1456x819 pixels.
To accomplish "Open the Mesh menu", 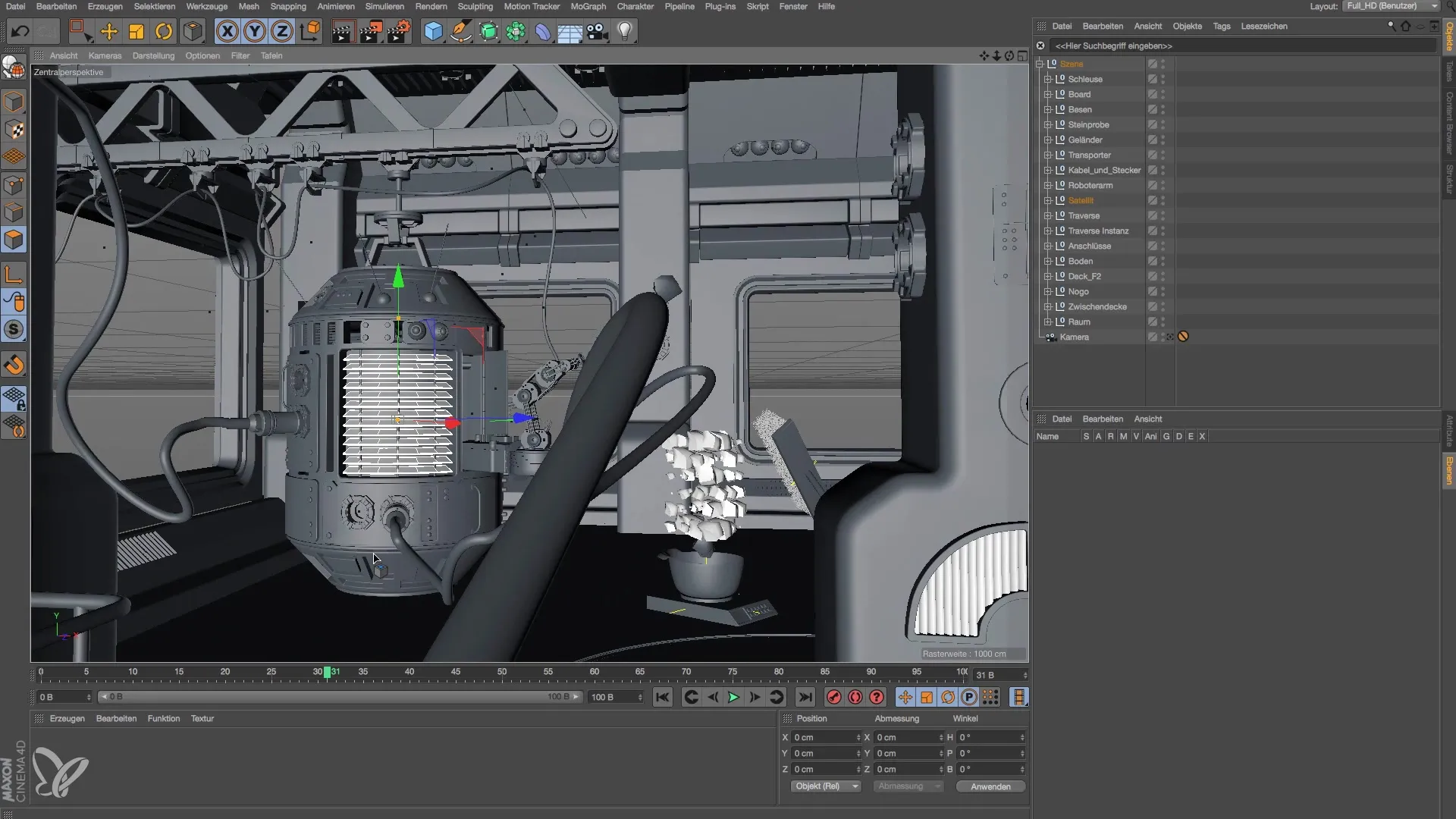I will [249, 6].
